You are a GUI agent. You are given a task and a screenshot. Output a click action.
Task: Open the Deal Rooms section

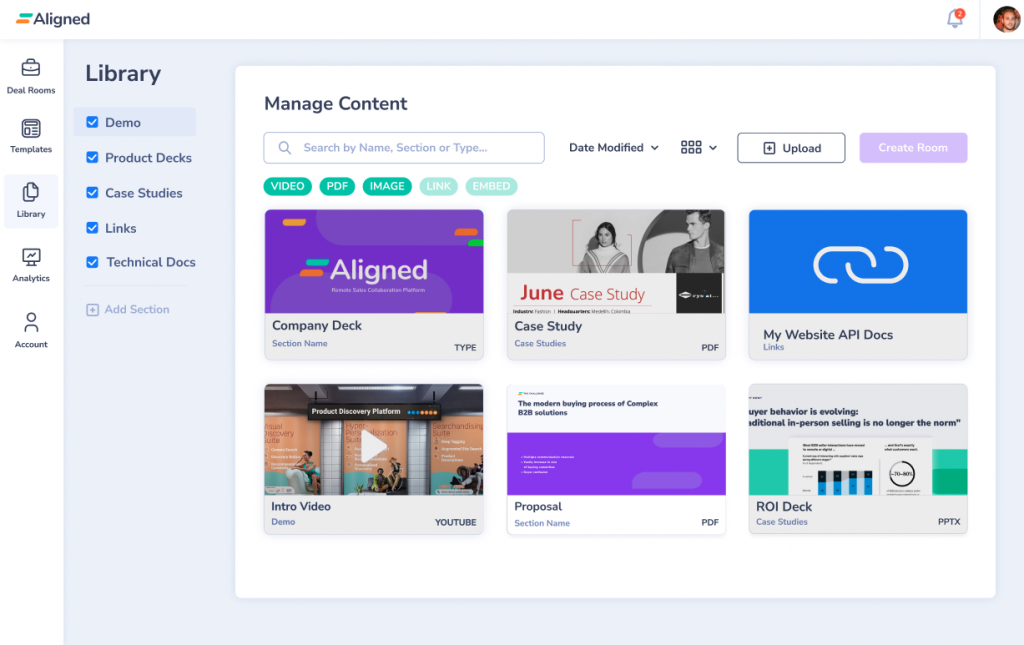(x=31, y=74)
